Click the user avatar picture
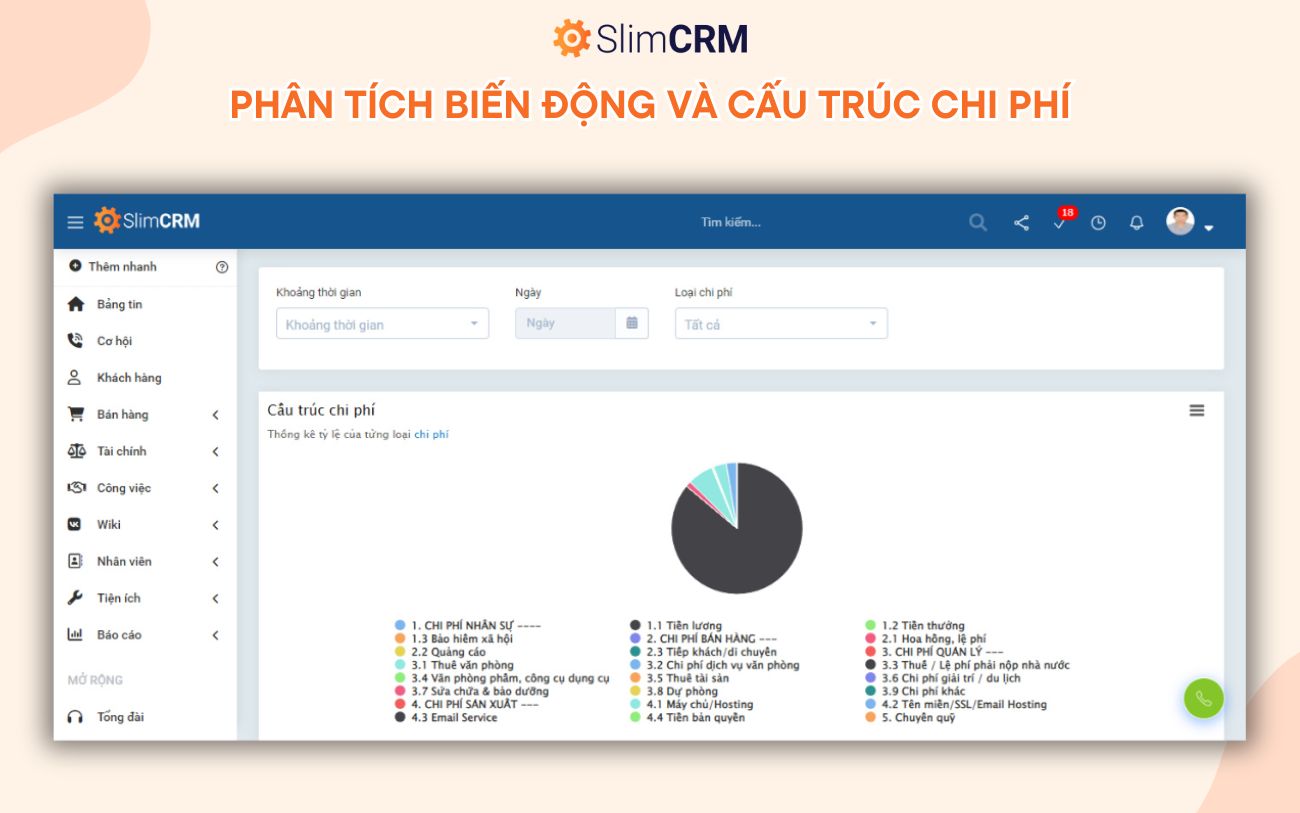 pos(1180,221)
